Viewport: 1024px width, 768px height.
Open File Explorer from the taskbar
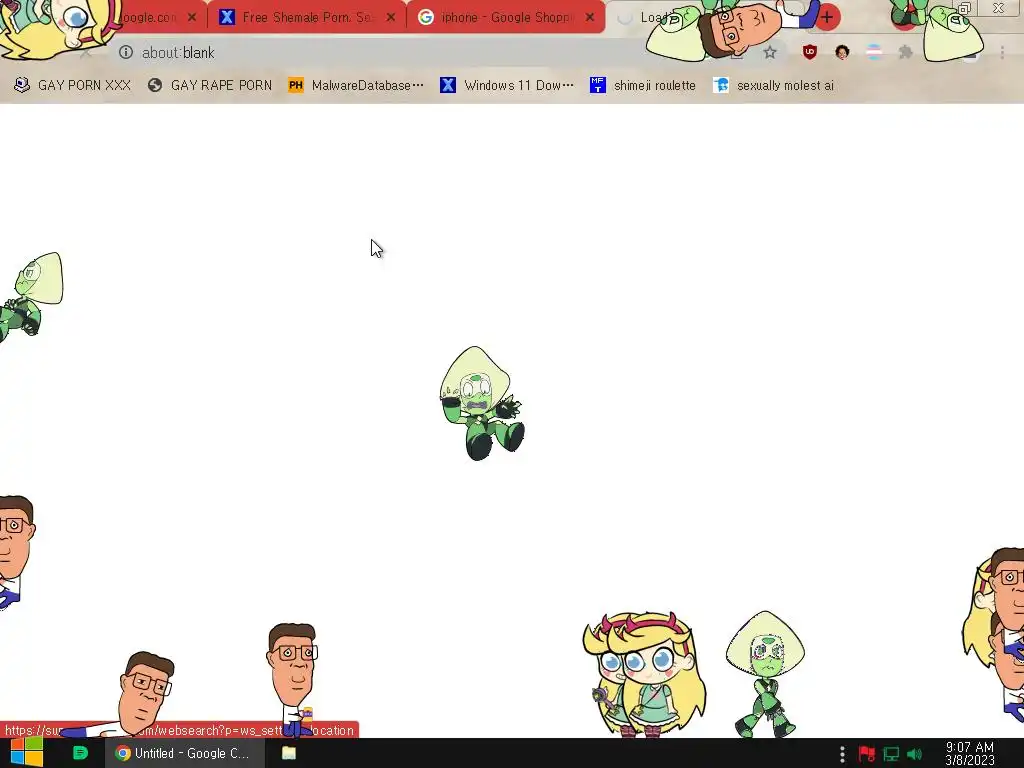[x=289, y=753]
